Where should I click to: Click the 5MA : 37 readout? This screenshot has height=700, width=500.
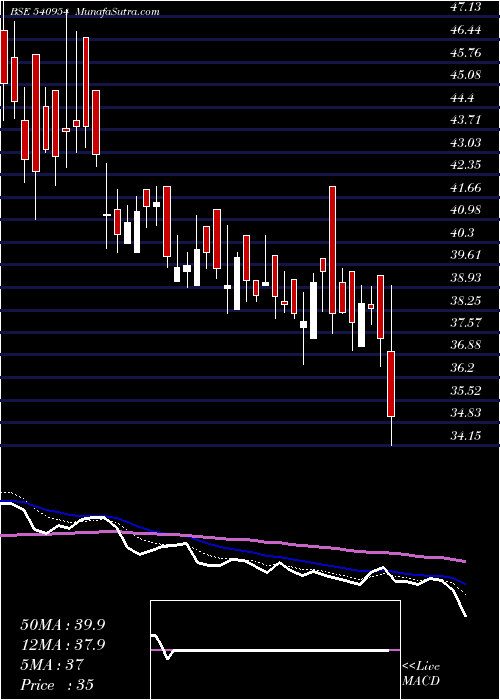52,665
